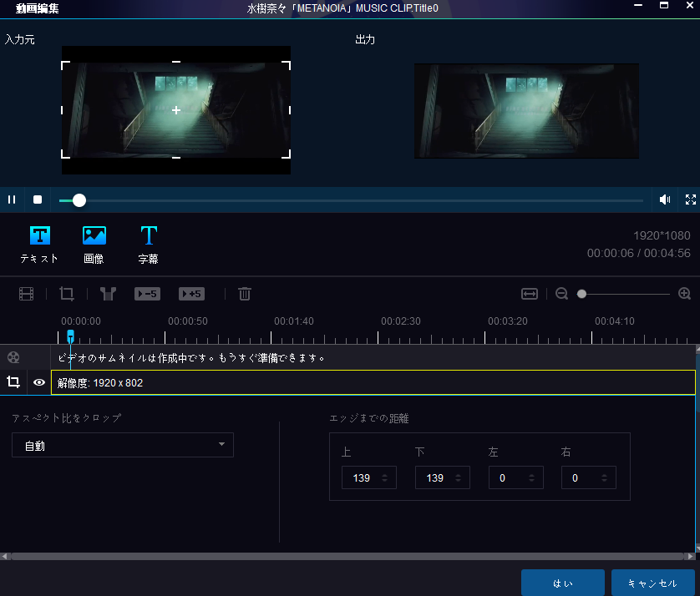Screen dimensions: 700x596
Task: Toggle crop track visibility eye
Action: pos(39,382)
